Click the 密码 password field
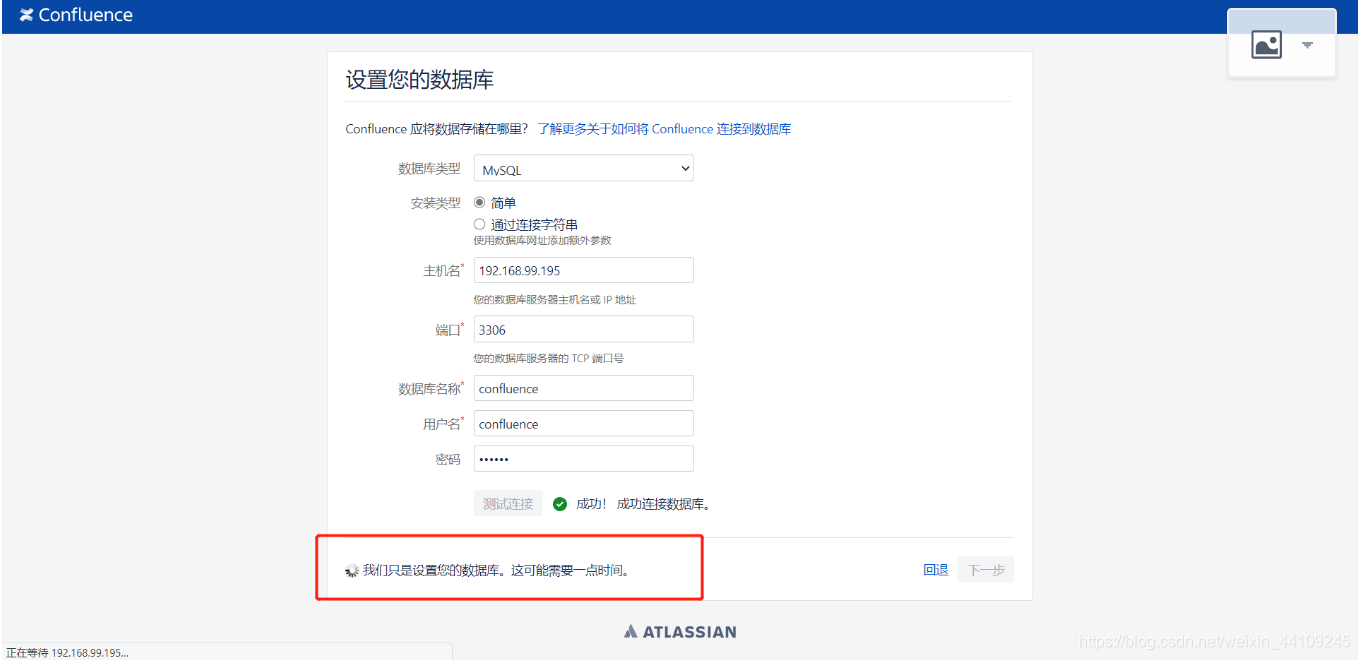Viewport: 1360px width, 660px height. [584, 458]
